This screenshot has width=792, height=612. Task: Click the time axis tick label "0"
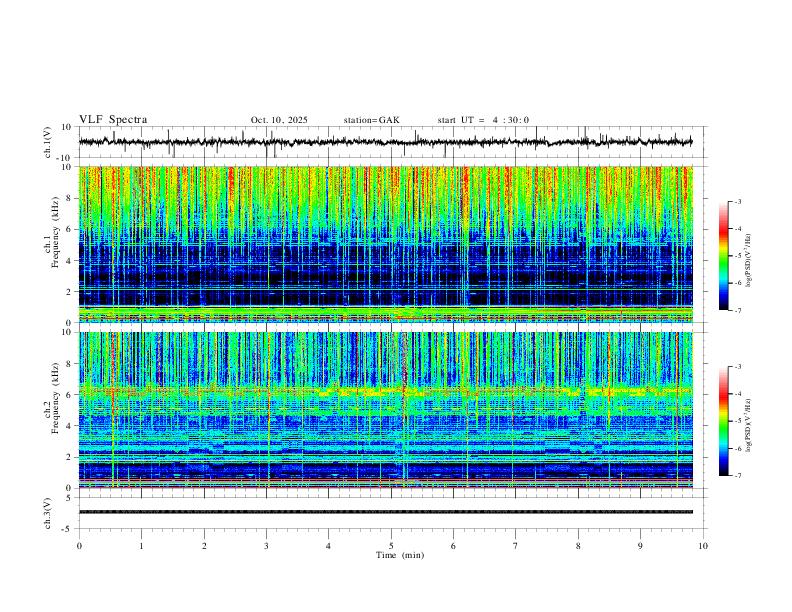point(79,546)
